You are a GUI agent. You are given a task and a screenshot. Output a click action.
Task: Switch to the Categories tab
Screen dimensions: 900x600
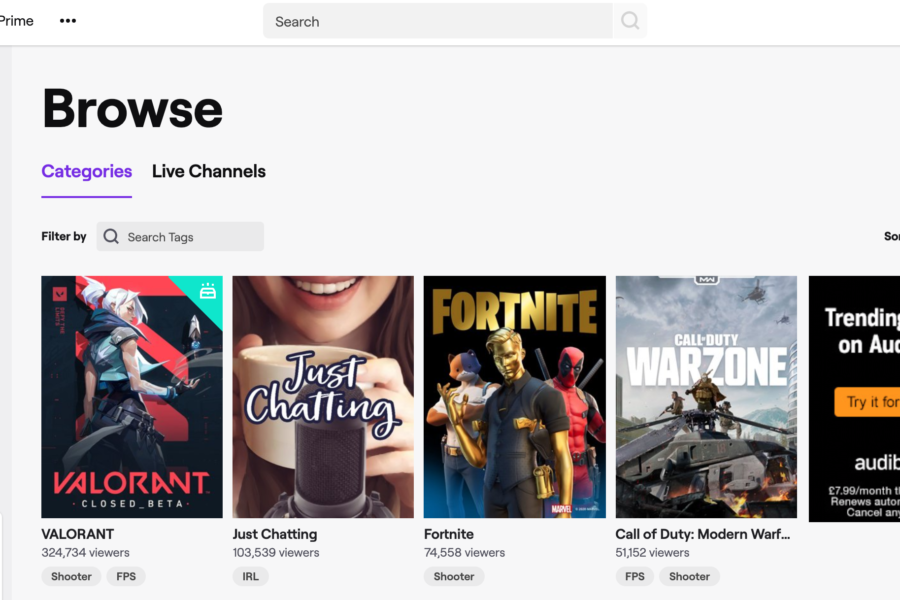coord(87,171)
